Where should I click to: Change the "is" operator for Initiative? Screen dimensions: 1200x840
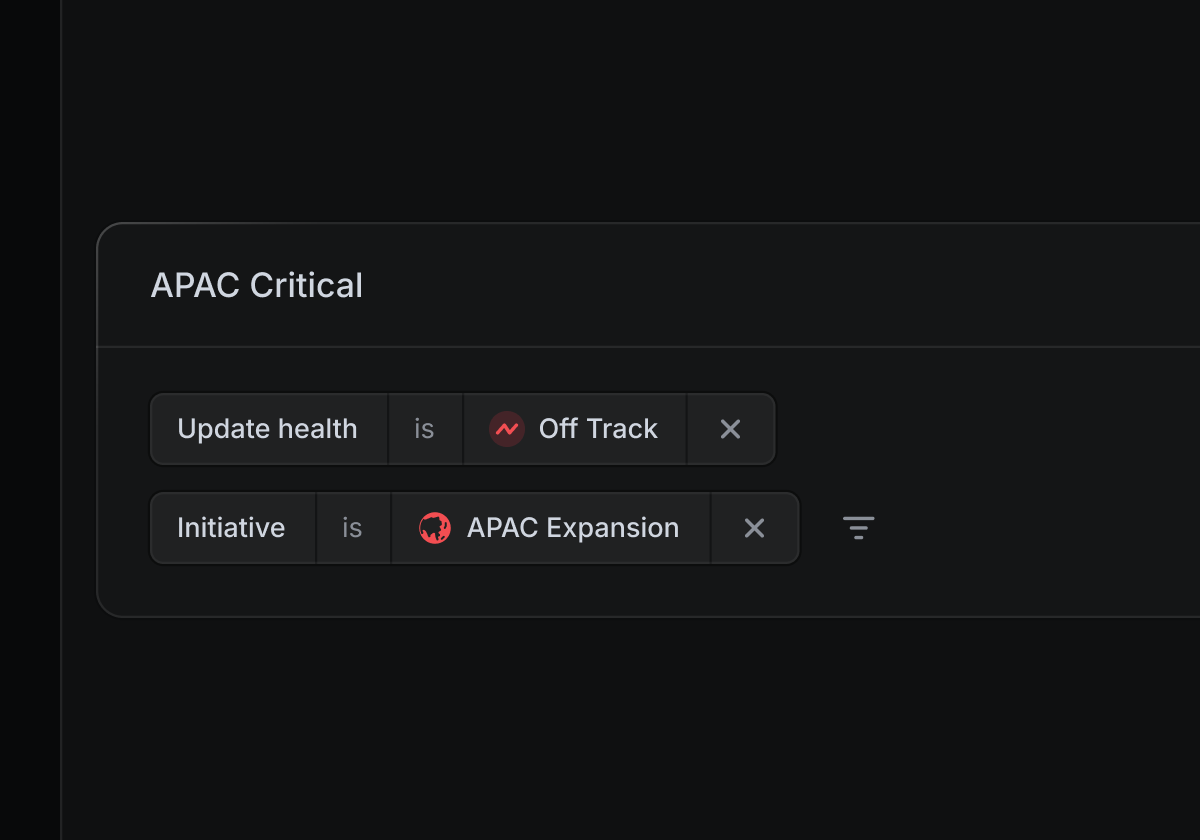[x=353, y=528]
